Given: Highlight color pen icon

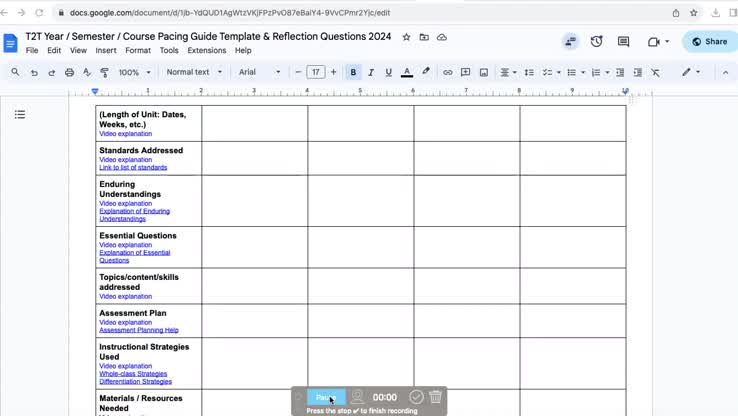Looking at the screenshot, I should (425, 72).
